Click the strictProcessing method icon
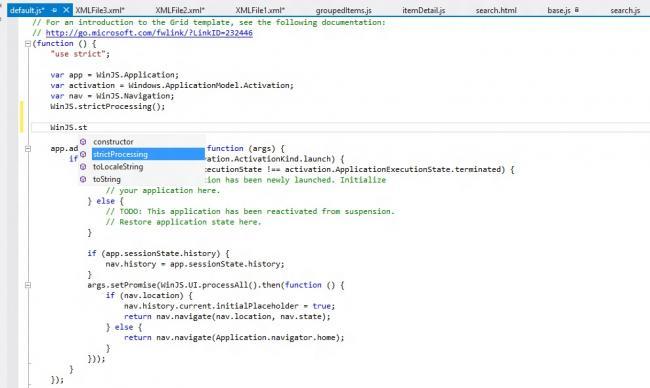Screen dimensions: 650x388 click(x=83, y=154)
